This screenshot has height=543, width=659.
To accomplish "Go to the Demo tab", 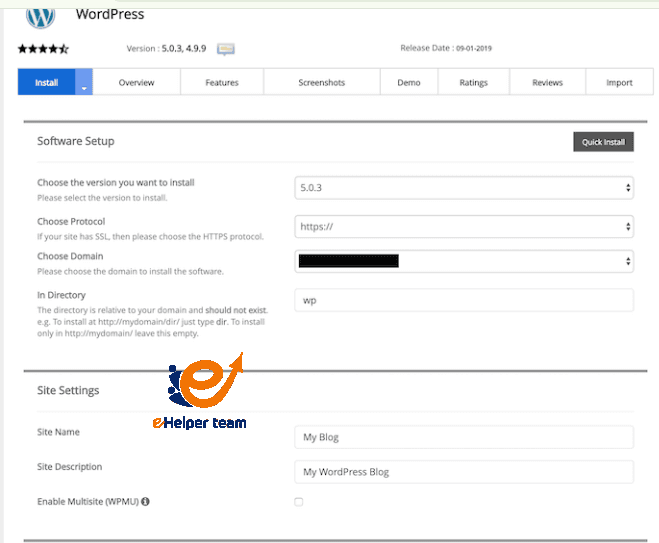I will [409, 82].
